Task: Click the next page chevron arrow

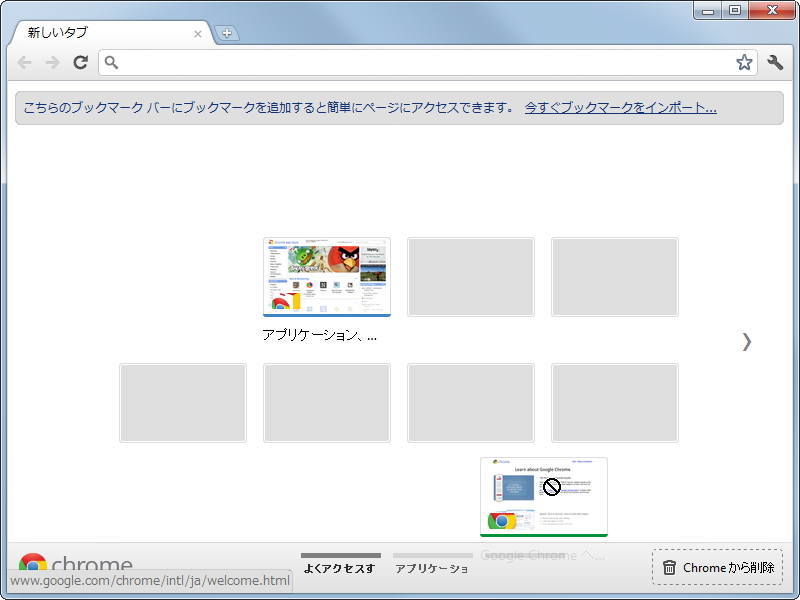Action: coord(747,341)
